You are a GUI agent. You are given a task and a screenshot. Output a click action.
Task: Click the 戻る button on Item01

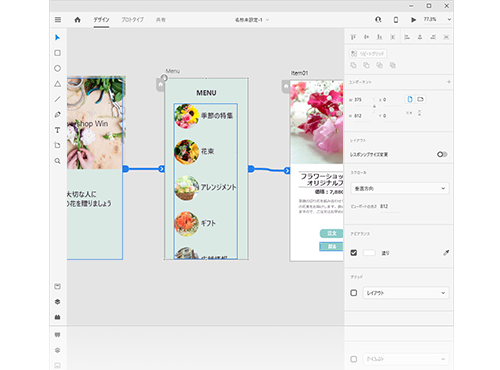coord(331,247)
